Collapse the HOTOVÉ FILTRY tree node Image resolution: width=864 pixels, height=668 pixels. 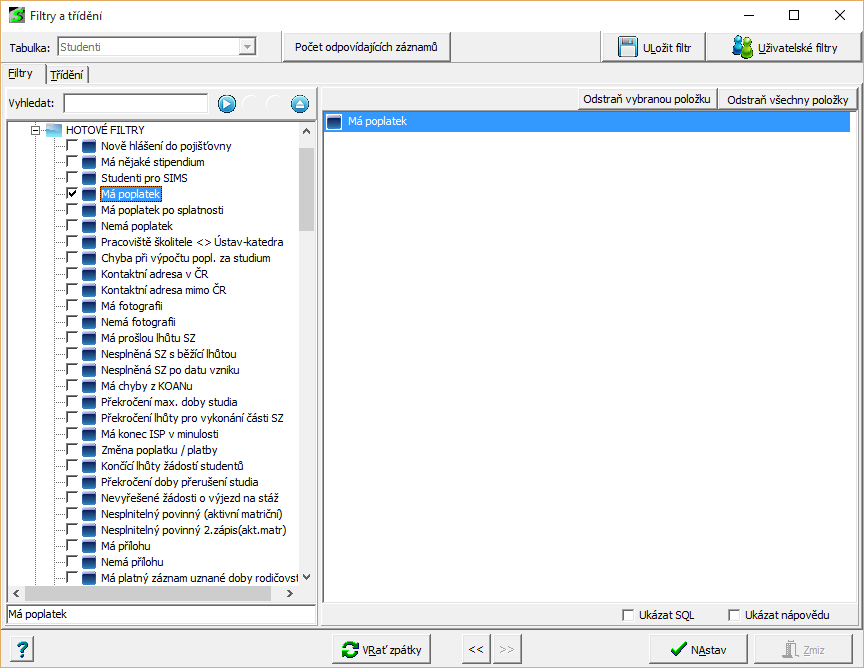[35, 130]
